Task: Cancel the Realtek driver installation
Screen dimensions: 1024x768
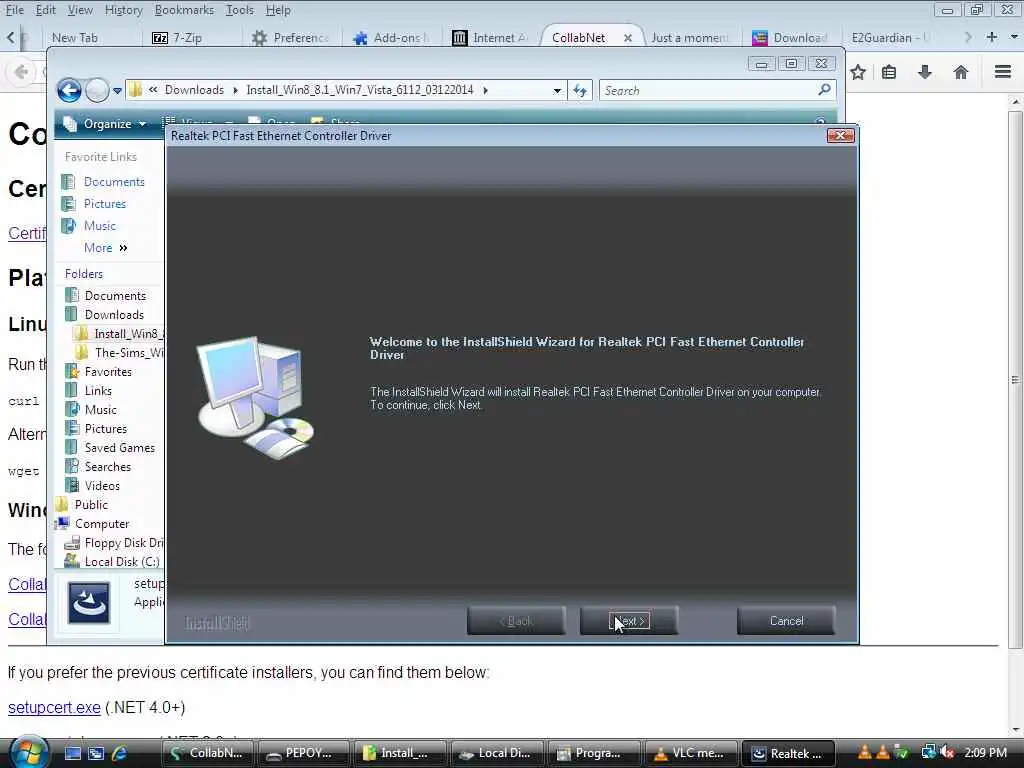Action: (x=786, y=621)
